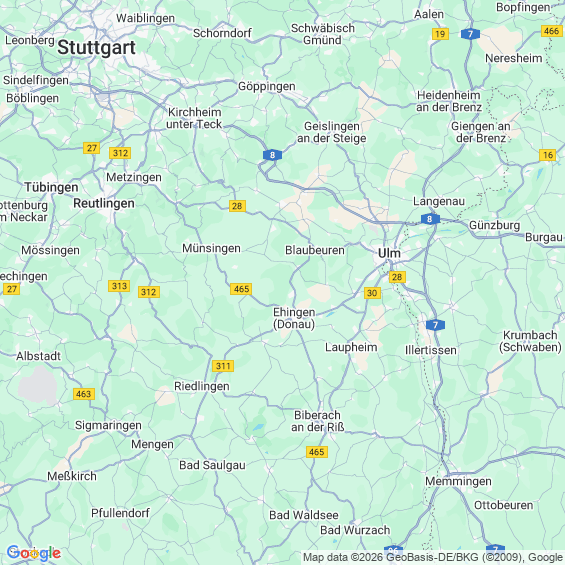Select the Stuttgart city label

coord(96,47)
